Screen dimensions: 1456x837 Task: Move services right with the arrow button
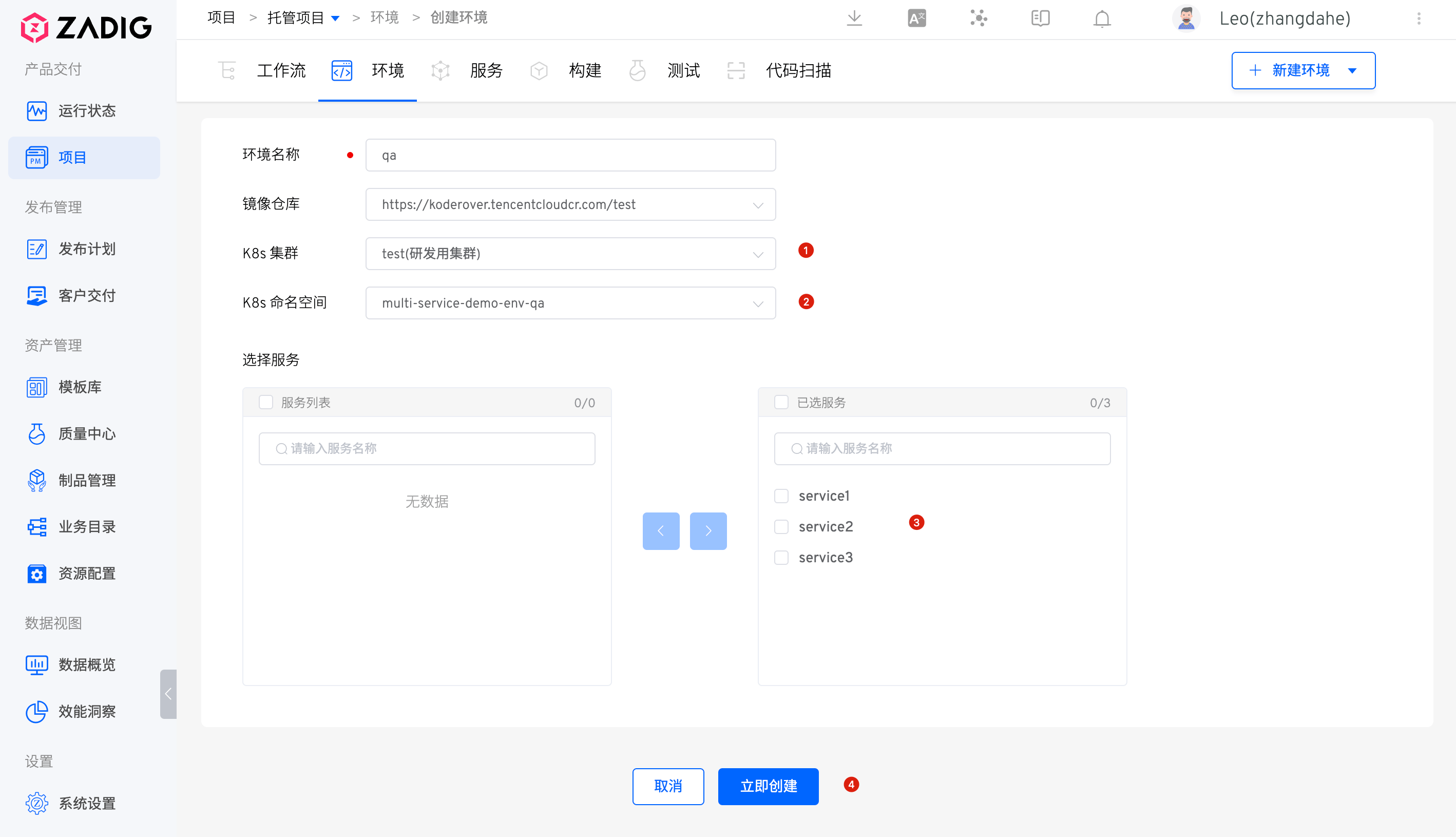708,530
